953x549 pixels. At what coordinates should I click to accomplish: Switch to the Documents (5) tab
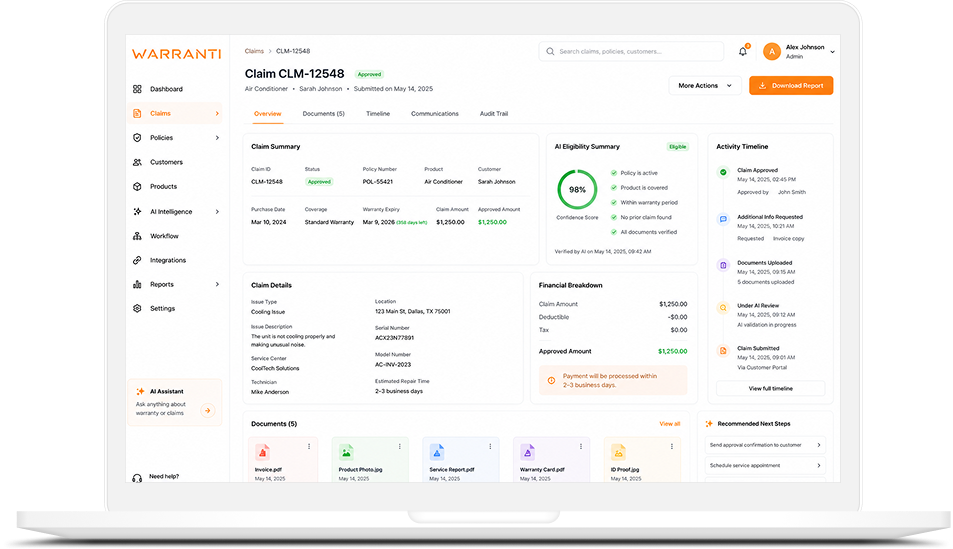point(323,114)
